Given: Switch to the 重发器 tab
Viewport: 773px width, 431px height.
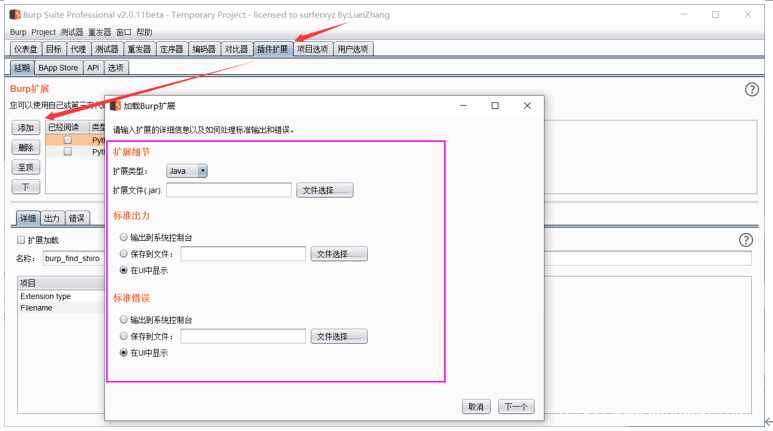Looking at the screenshot, I should 139,49.
